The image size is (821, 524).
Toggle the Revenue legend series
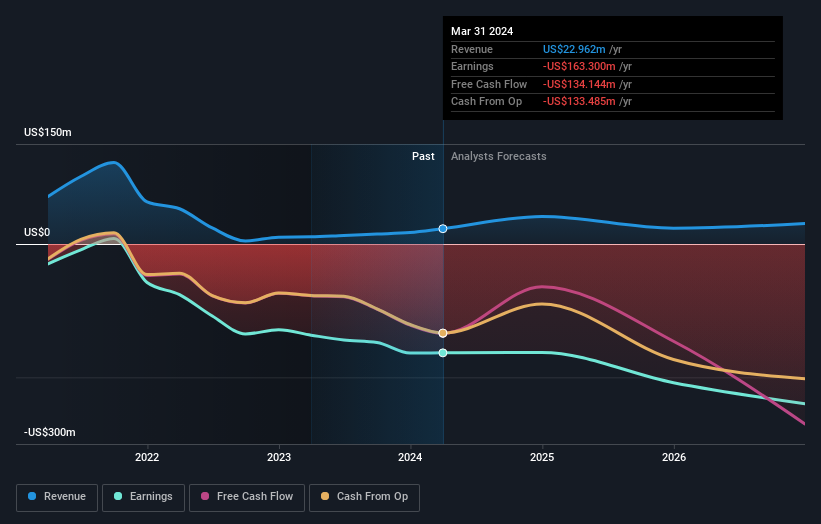click(57, 497)
